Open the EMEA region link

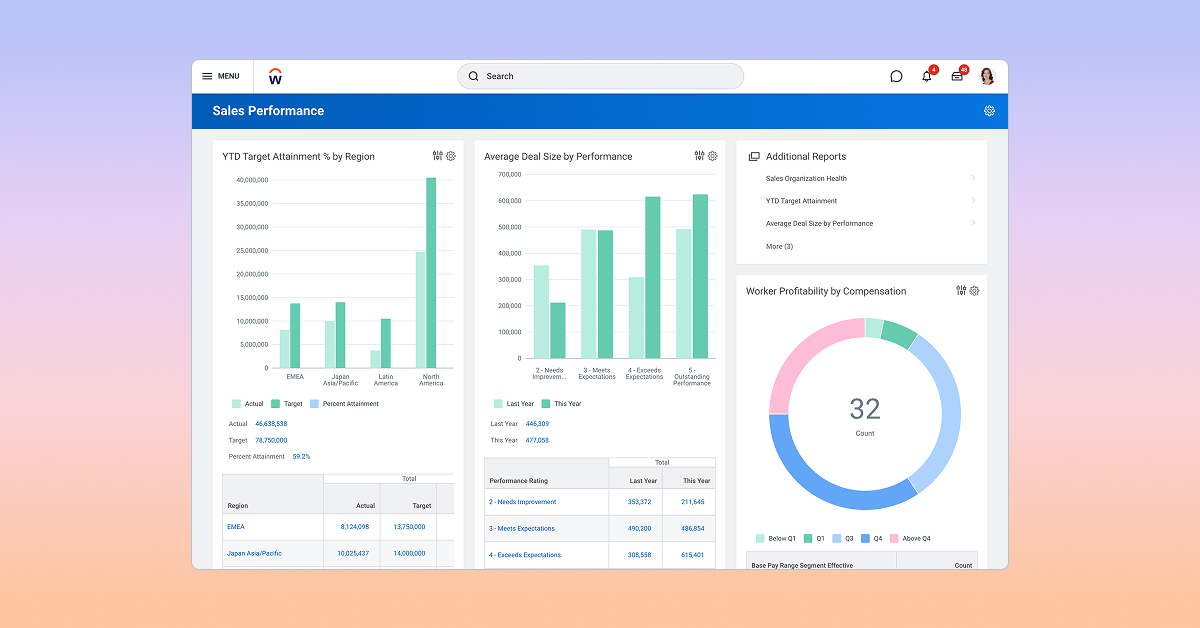236,526
